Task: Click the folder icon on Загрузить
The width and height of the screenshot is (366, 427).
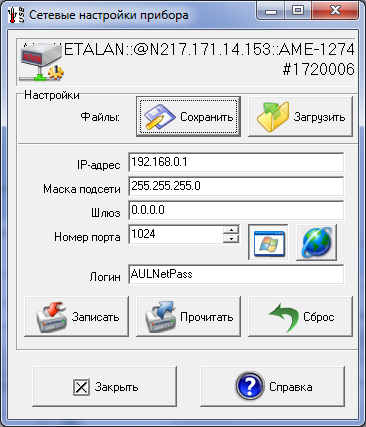Action: coord(273,117)
